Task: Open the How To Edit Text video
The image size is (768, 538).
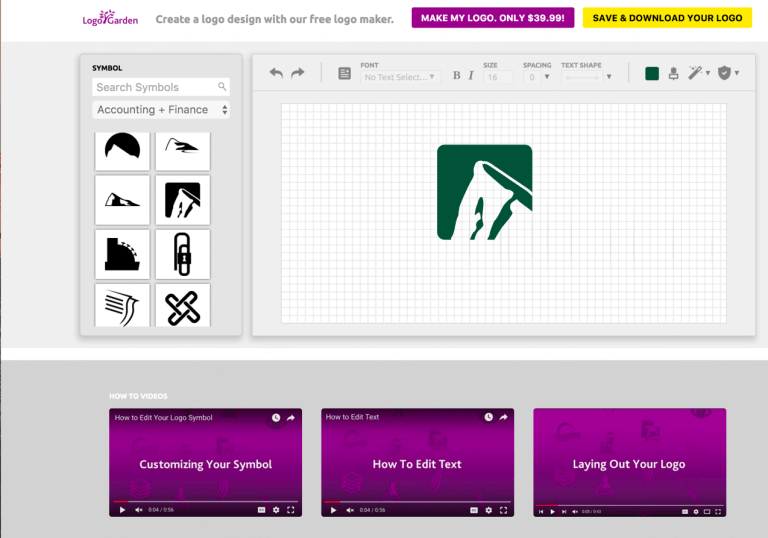Action: coord(417,464)
